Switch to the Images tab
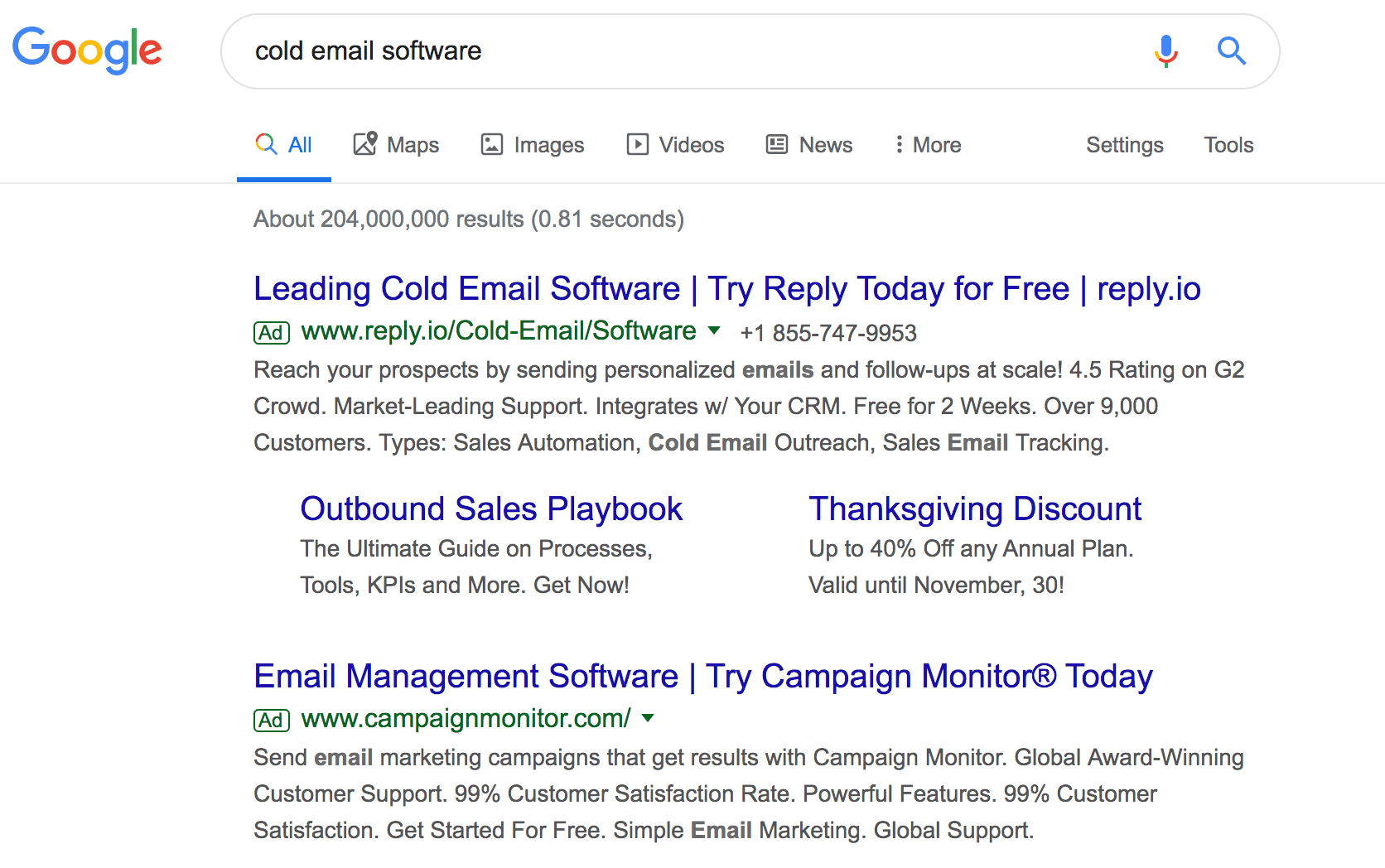 coord(533,145)
